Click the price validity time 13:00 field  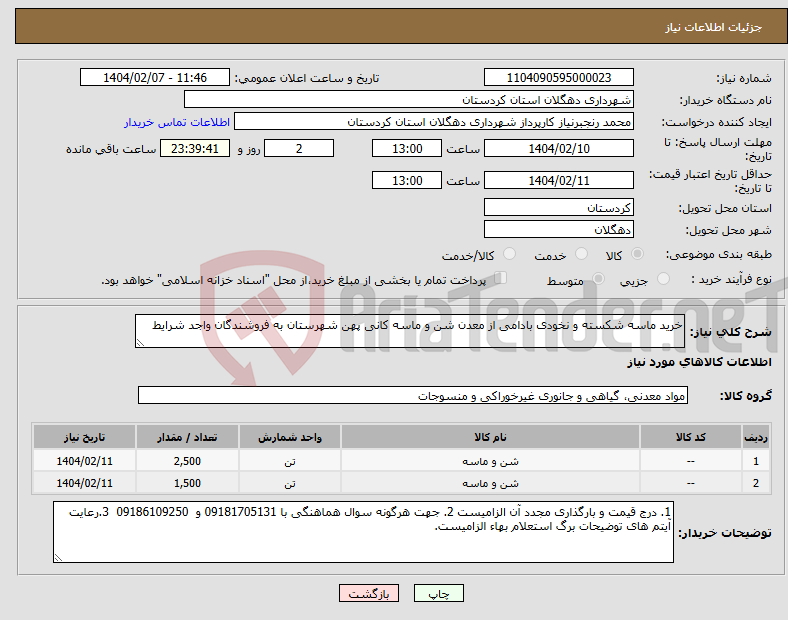tap(407, 180)
